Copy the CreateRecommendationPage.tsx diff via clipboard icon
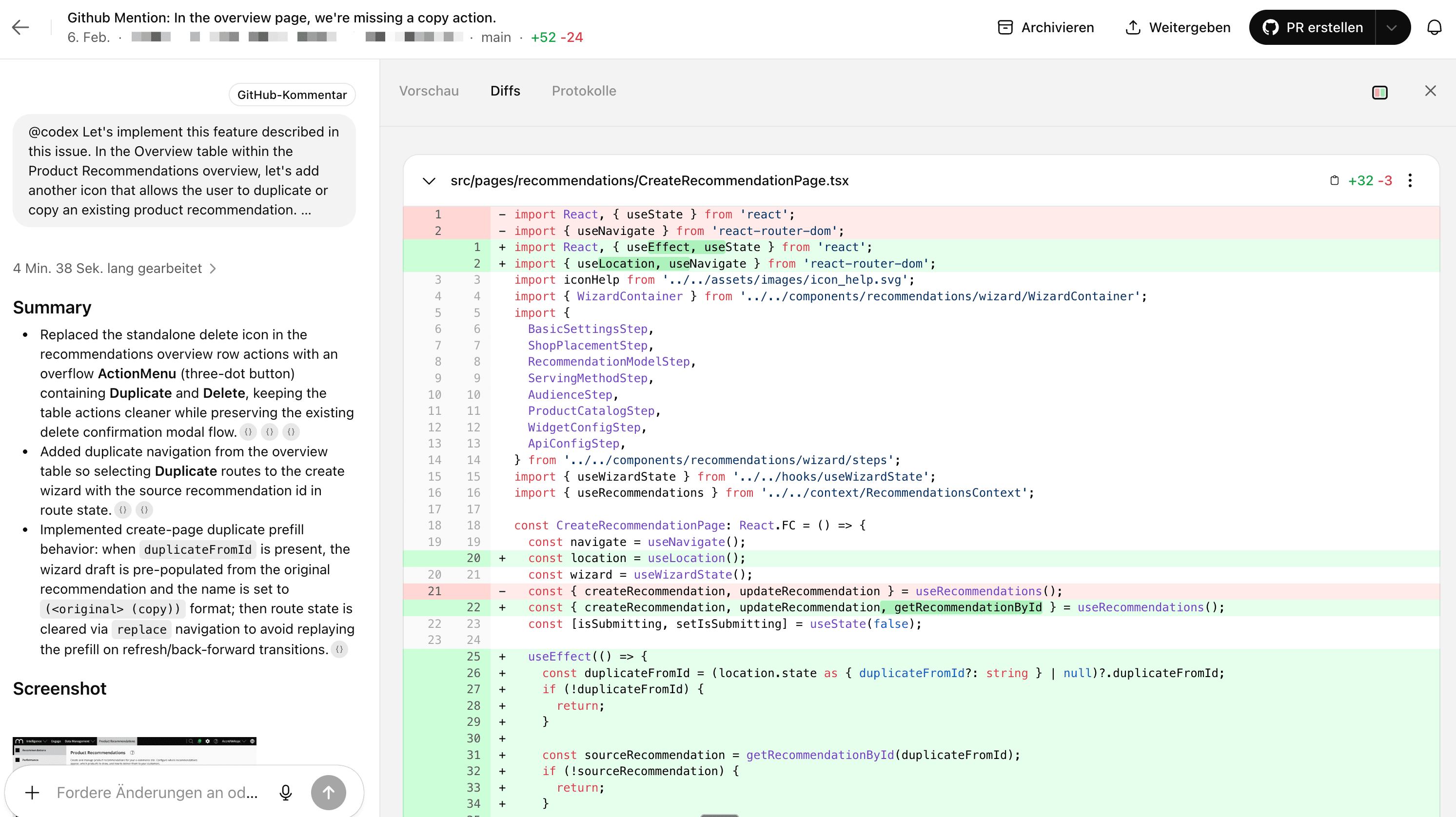Image resolution: width=1456 pixels, height=817 pixels. [1335, 180]
